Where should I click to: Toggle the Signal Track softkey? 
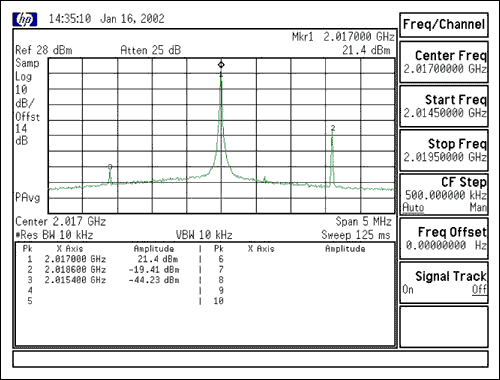coord(444,282)
